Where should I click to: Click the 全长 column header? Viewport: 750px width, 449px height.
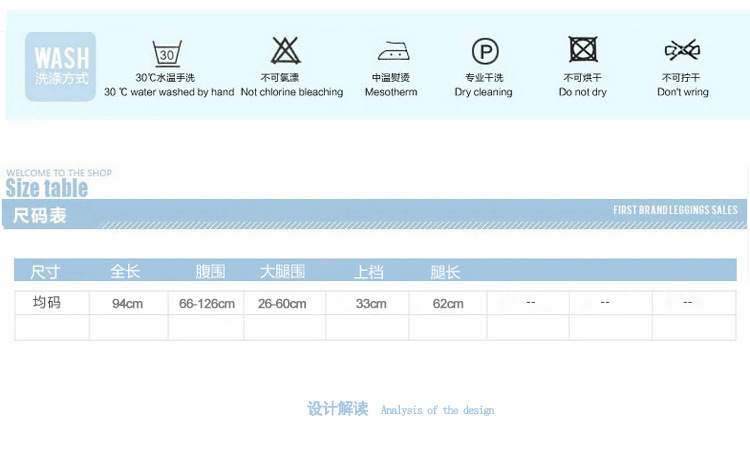pos(125,271)
